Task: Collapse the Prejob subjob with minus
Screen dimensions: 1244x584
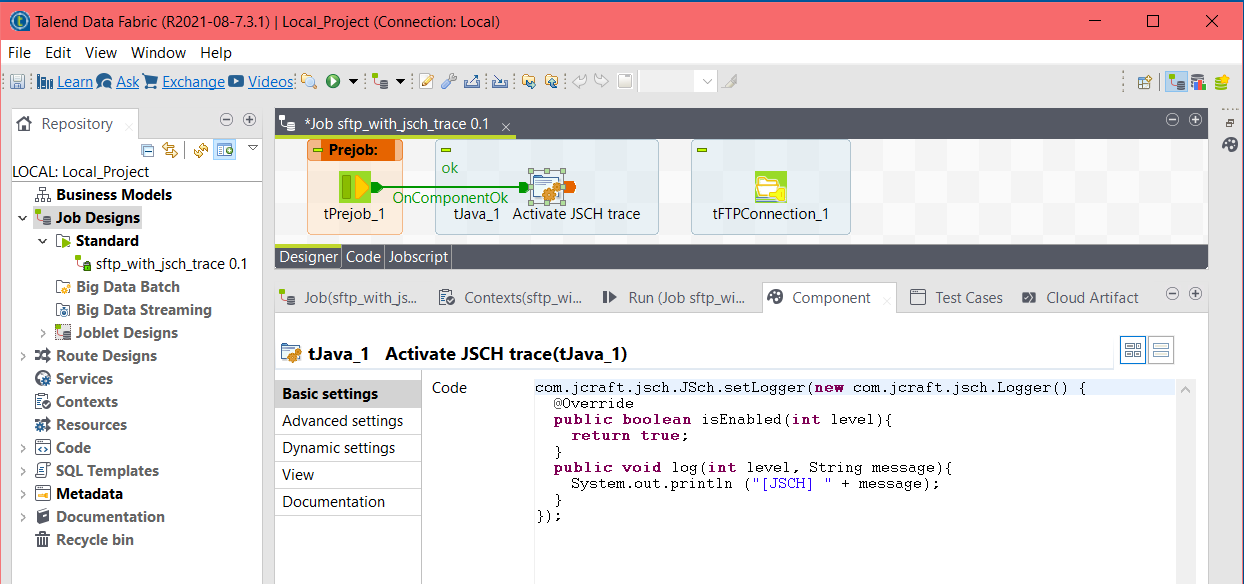Action: [318, 150]
